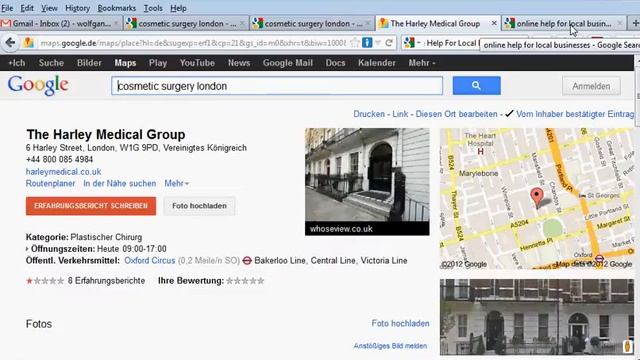Open the View menu
The image size is (640, 360).
(49, 8)
